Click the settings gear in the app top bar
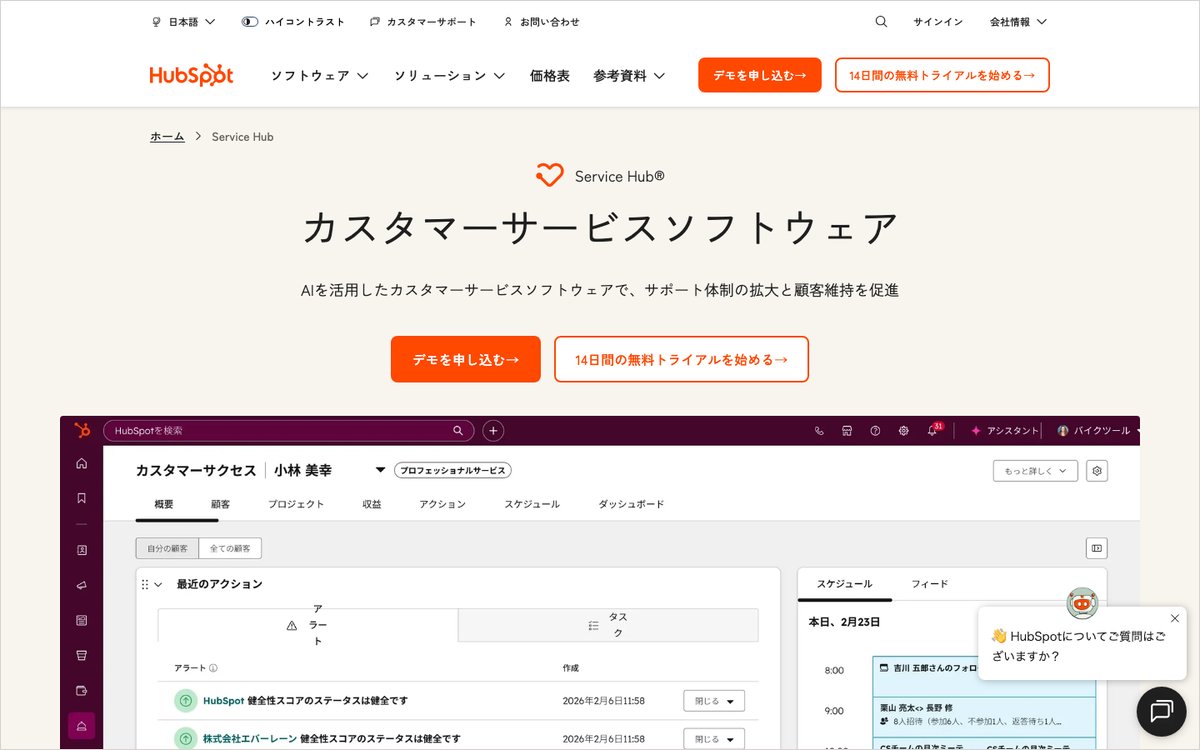1200x750 pixels. pyautogui.click(x=903, y=431)
